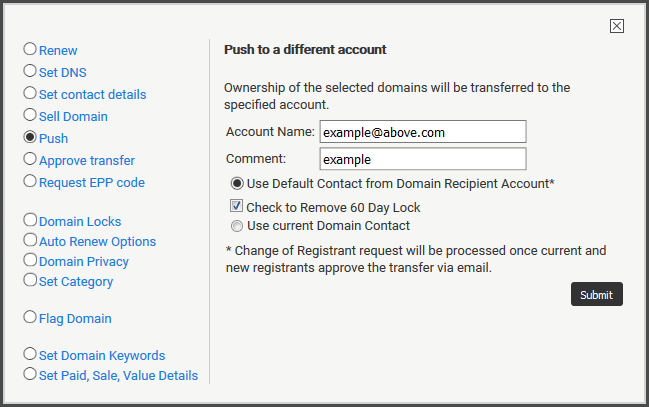Select Use Default Contact from Recipient Account
Image resolution: width=649 pixels, height=407 pixels.
click(x=237, y=183)
